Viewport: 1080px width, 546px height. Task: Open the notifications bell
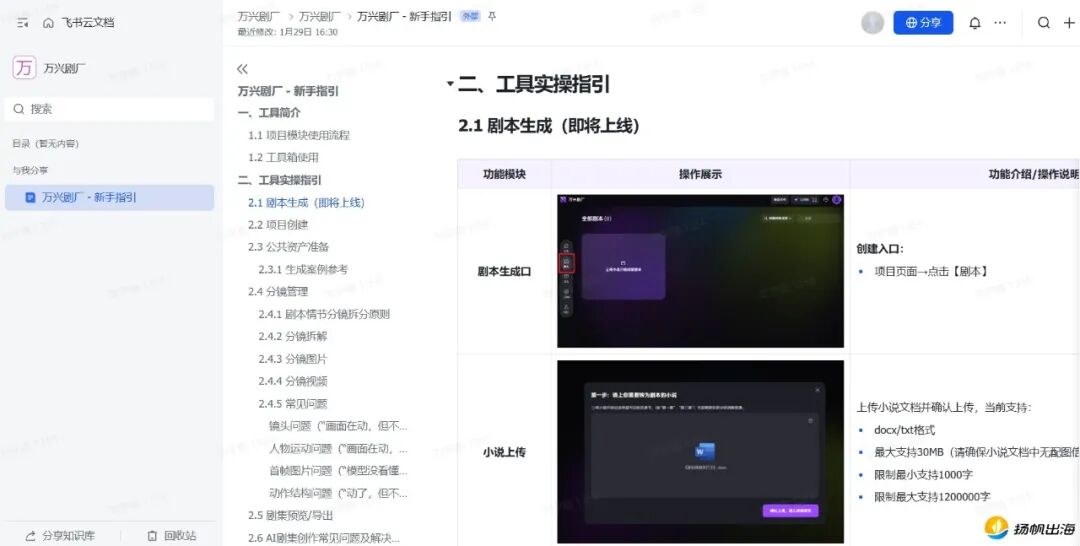pos(974,23)
